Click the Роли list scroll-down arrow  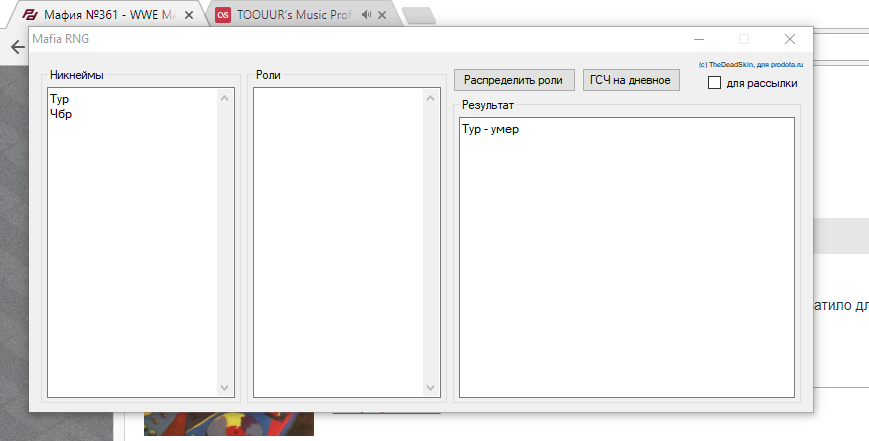(431, 388)
